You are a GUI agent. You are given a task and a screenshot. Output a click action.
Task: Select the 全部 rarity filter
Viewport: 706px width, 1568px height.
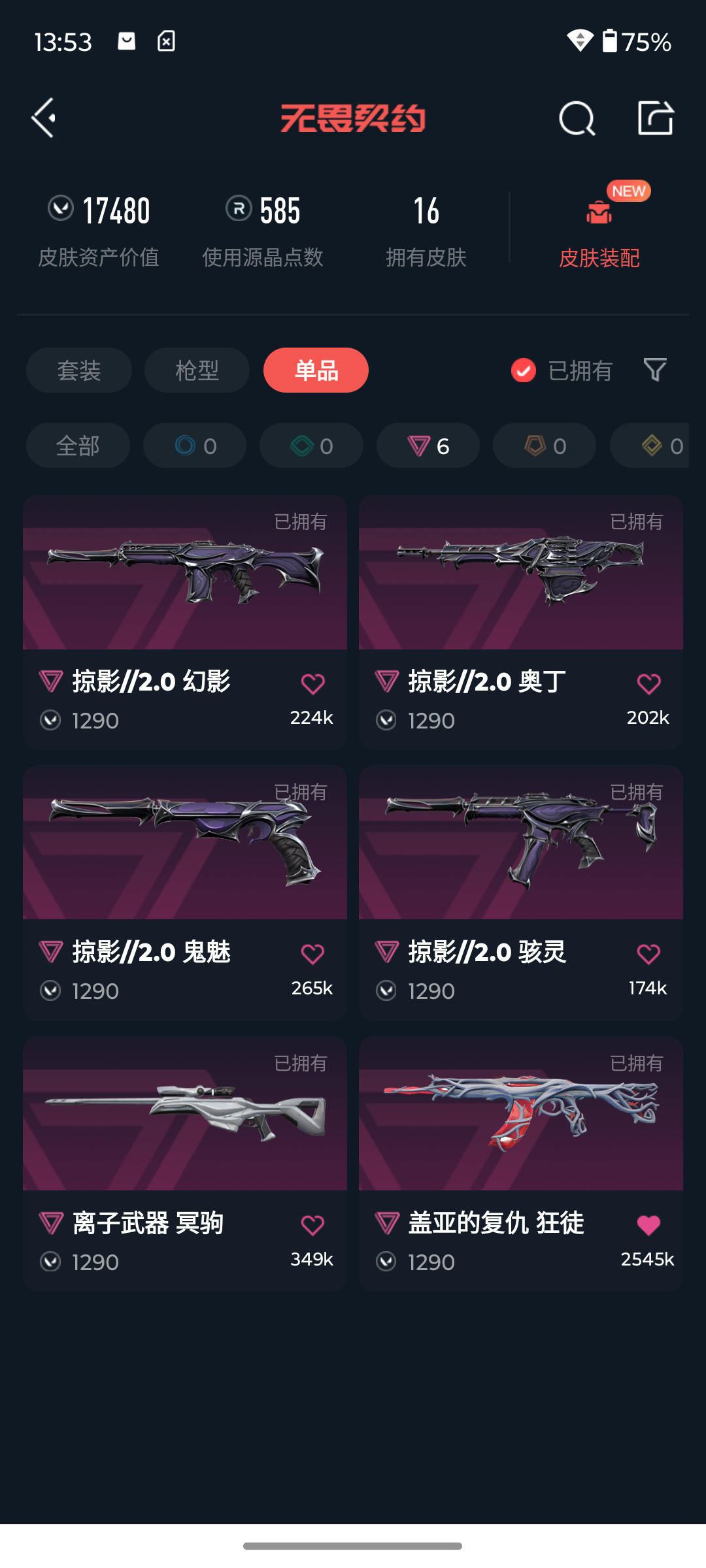click(78, 446)
